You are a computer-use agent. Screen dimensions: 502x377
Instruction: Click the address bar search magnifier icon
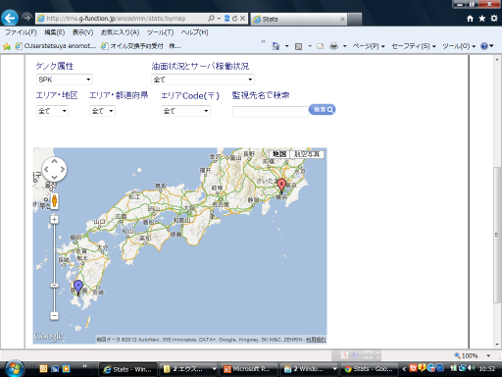point(211,18)
